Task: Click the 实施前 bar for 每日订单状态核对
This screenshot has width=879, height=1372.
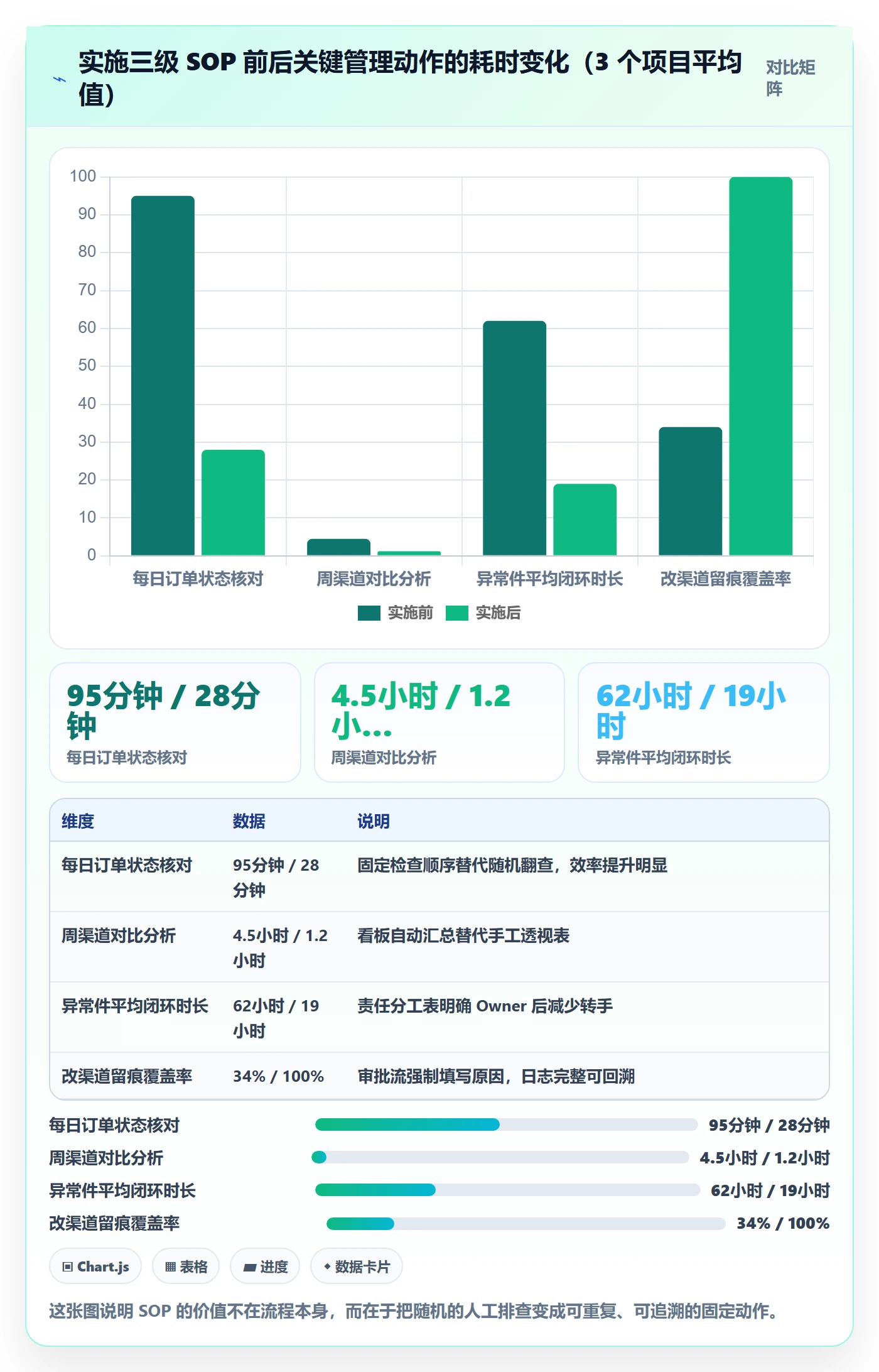Action: [x=163, y=376]
